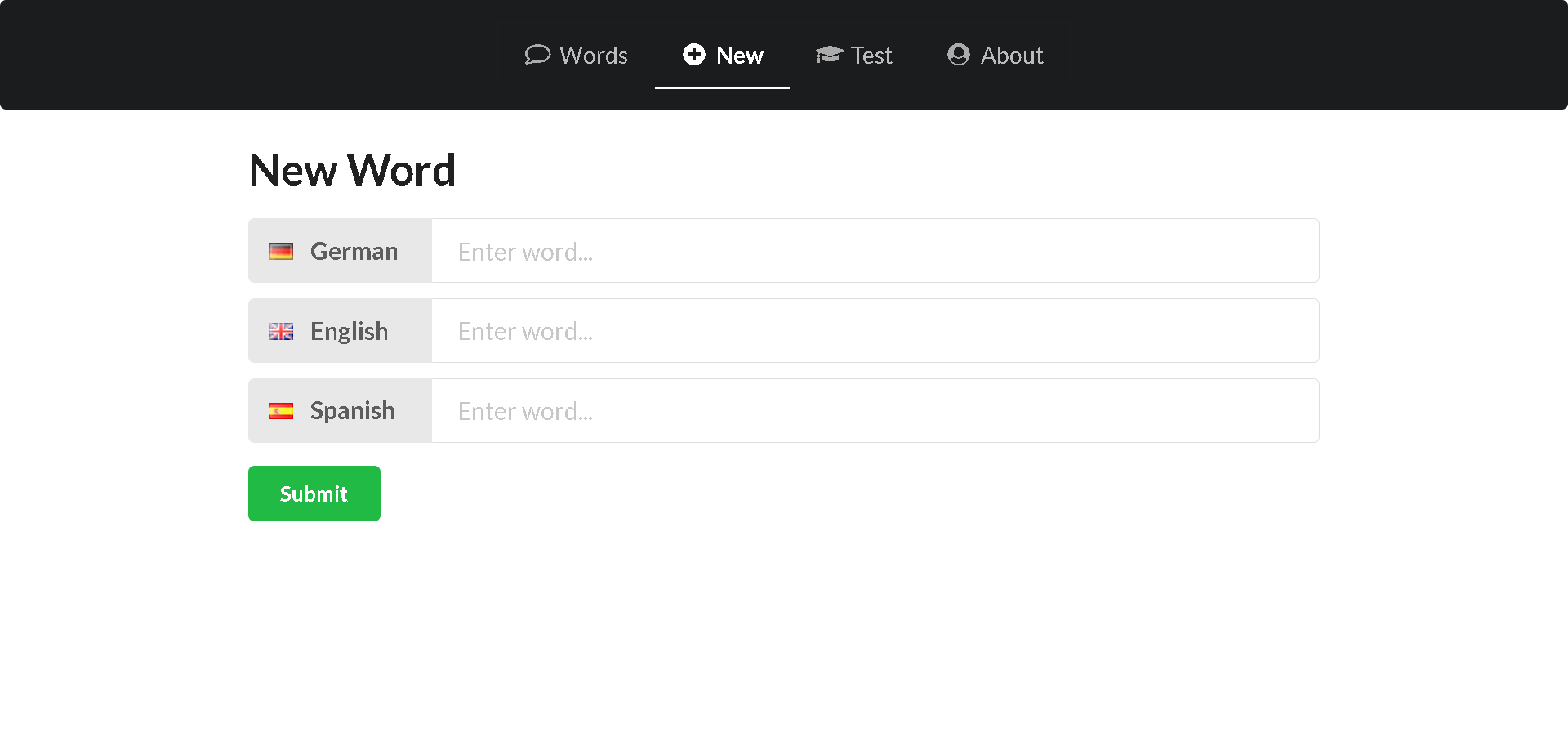Screen dimensions: 1568x751
Task: Click the plus icon on the New tab
Action: point(694,55)
